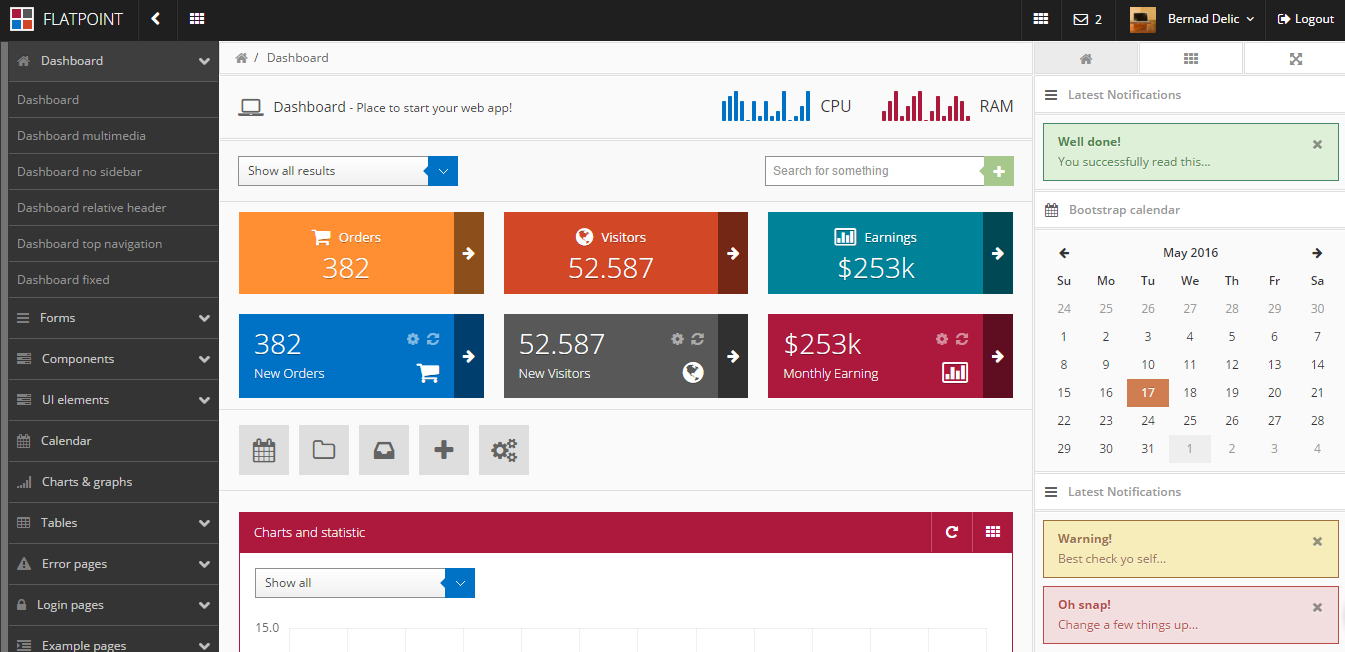Viewport: 1345px width, 652px height.
Task: Click the green plus button beside search
Action: coord(999,171)
